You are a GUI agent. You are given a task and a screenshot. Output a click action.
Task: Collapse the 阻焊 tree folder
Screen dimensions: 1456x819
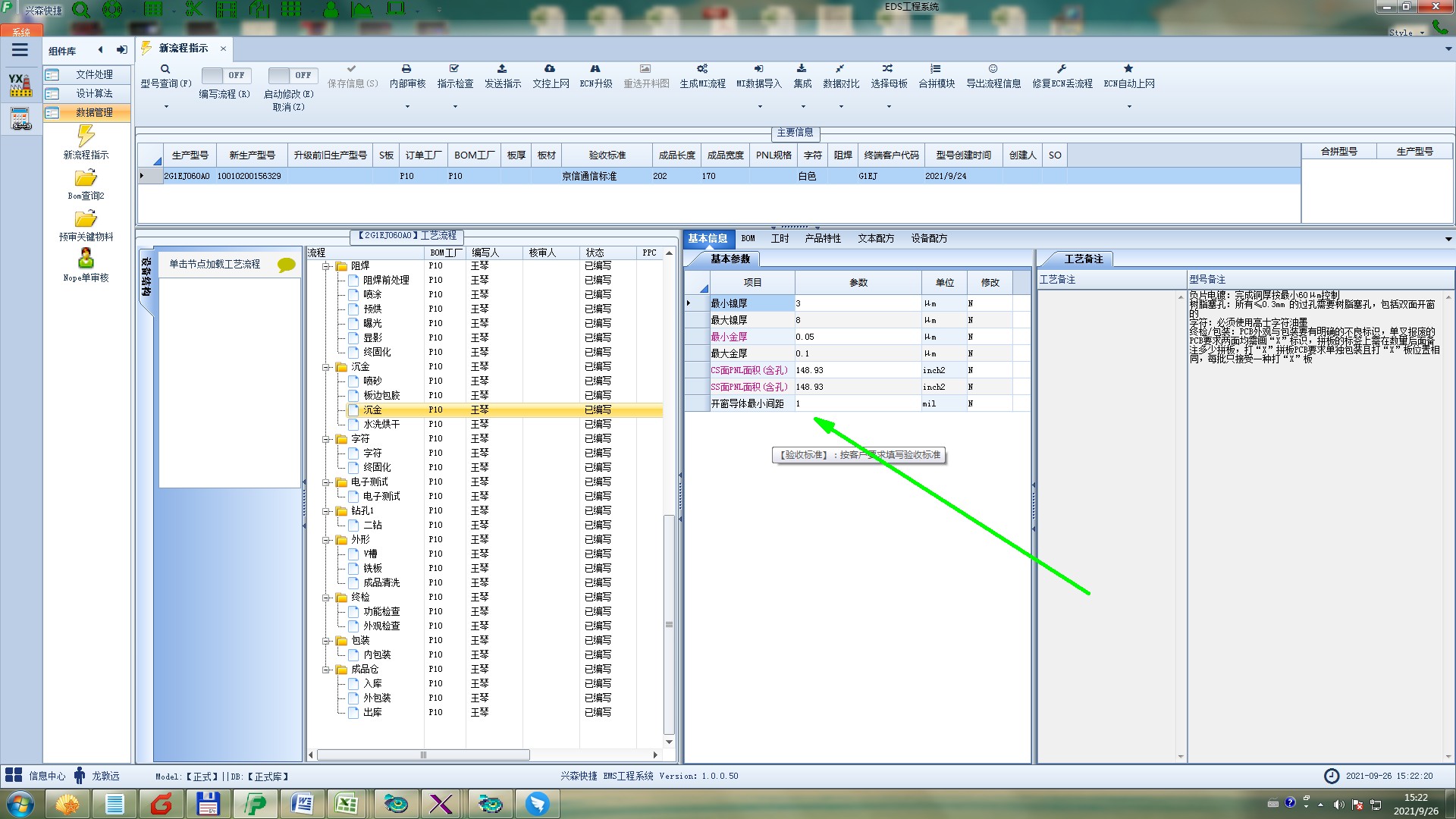click(x=327, y=266)
